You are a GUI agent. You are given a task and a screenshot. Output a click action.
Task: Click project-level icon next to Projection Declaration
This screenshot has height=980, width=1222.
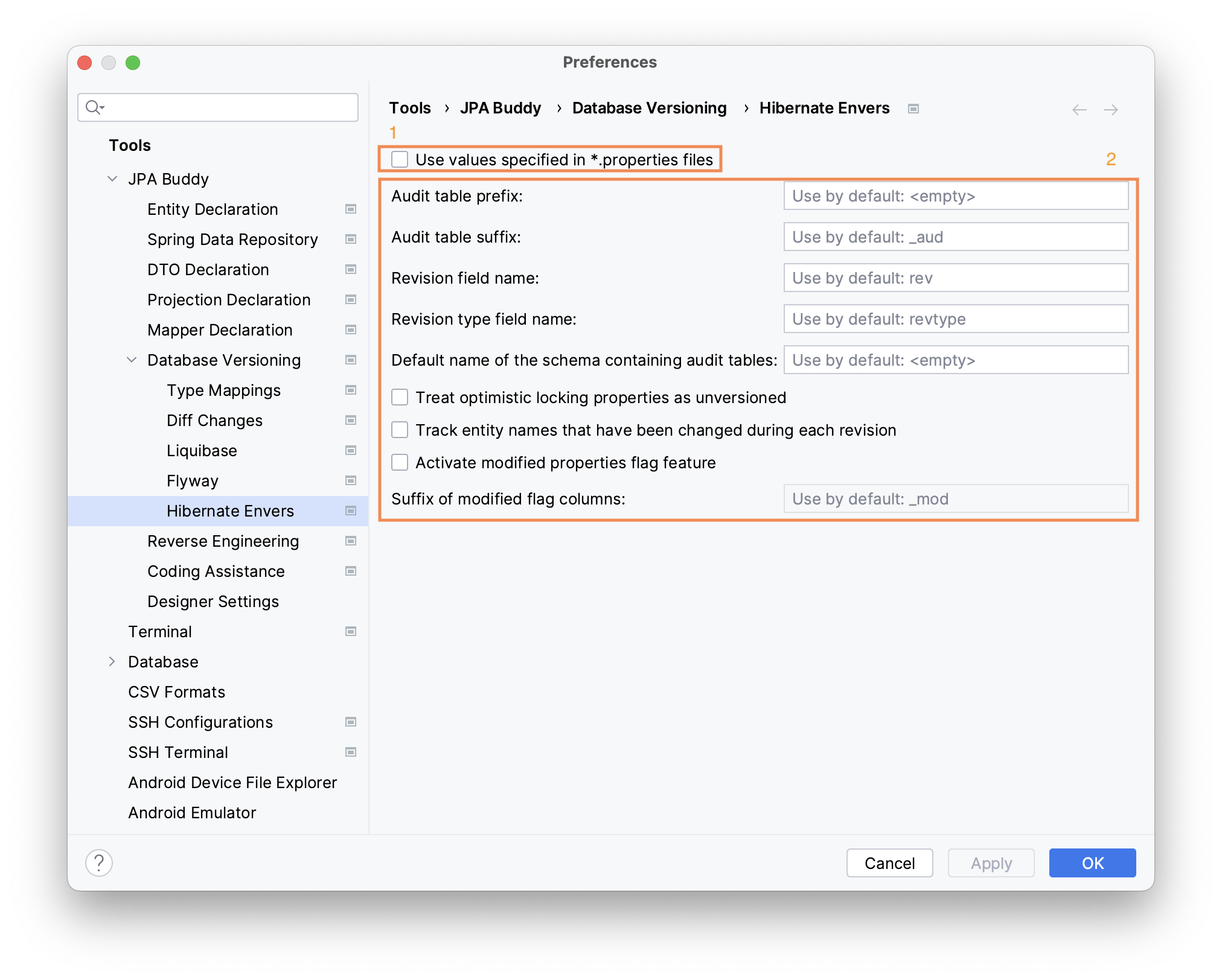click(x=350, y=299)
